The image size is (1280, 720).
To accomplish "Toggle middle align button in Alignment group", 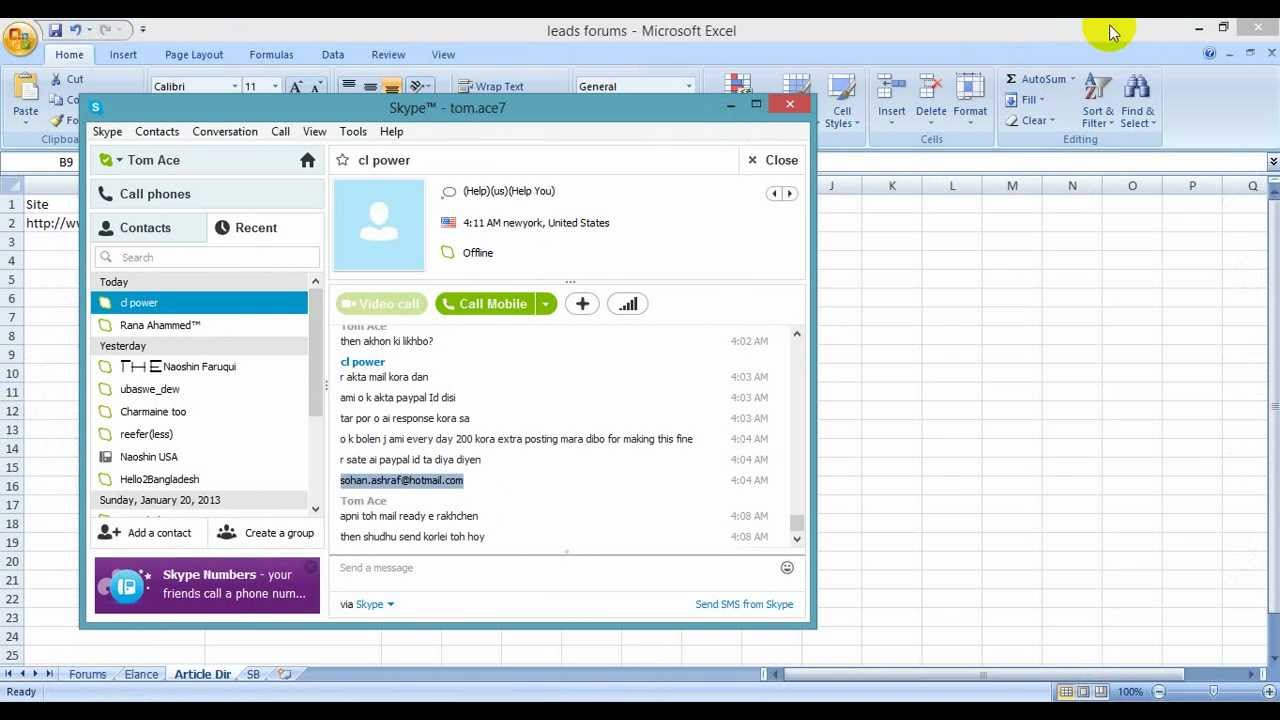I will click(x=370, y=87).
